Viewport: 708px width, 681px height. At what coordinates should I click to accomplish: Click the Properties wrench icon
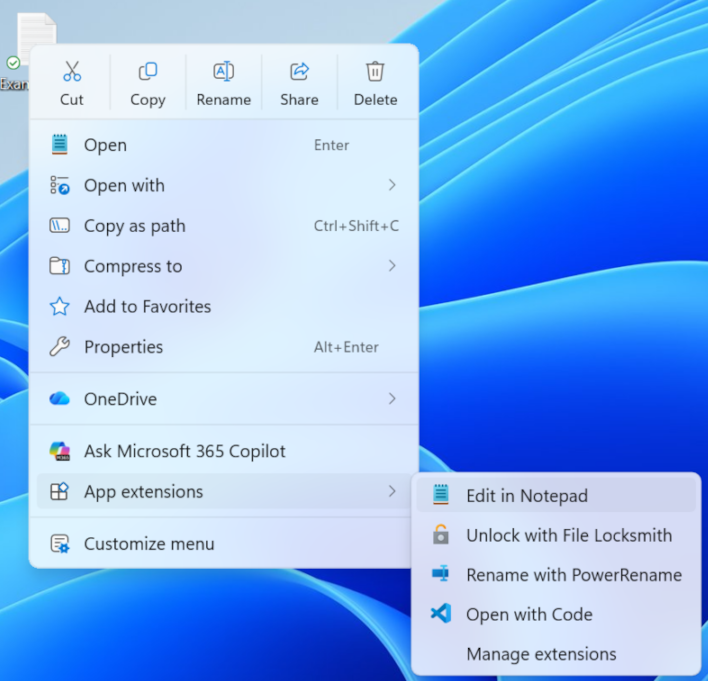[x=60, y=347]
